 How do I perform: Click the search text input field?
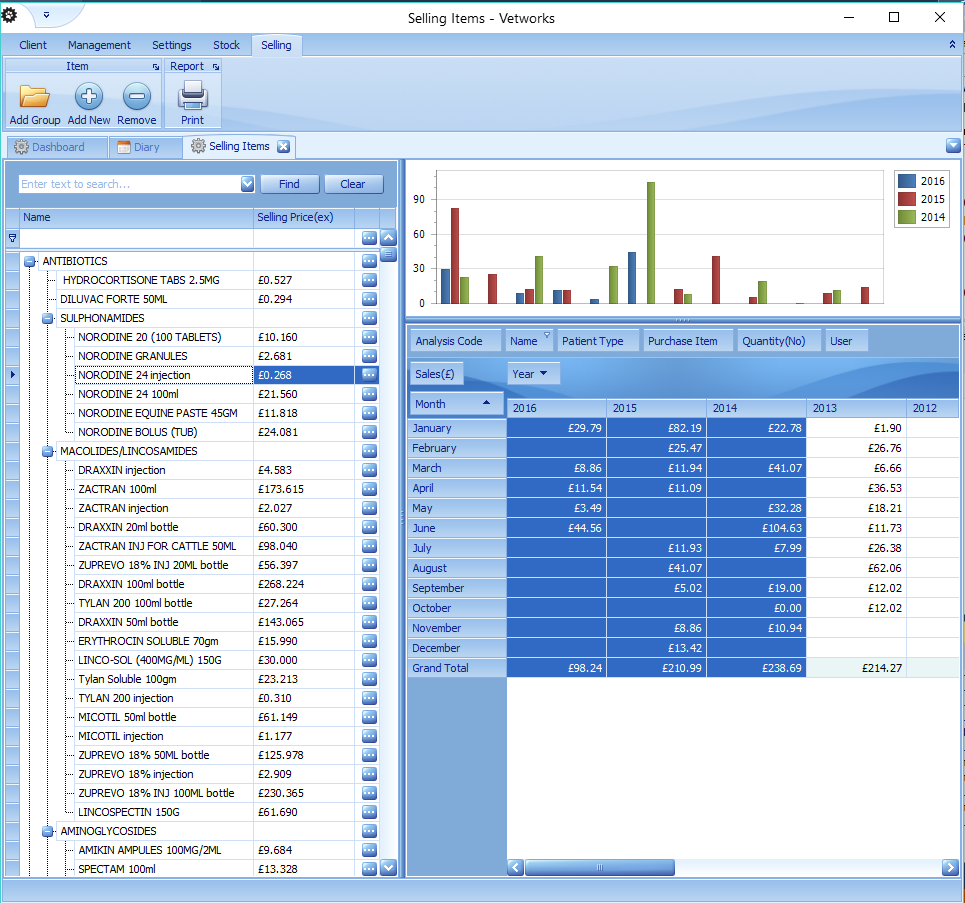(x=130, y=184)
